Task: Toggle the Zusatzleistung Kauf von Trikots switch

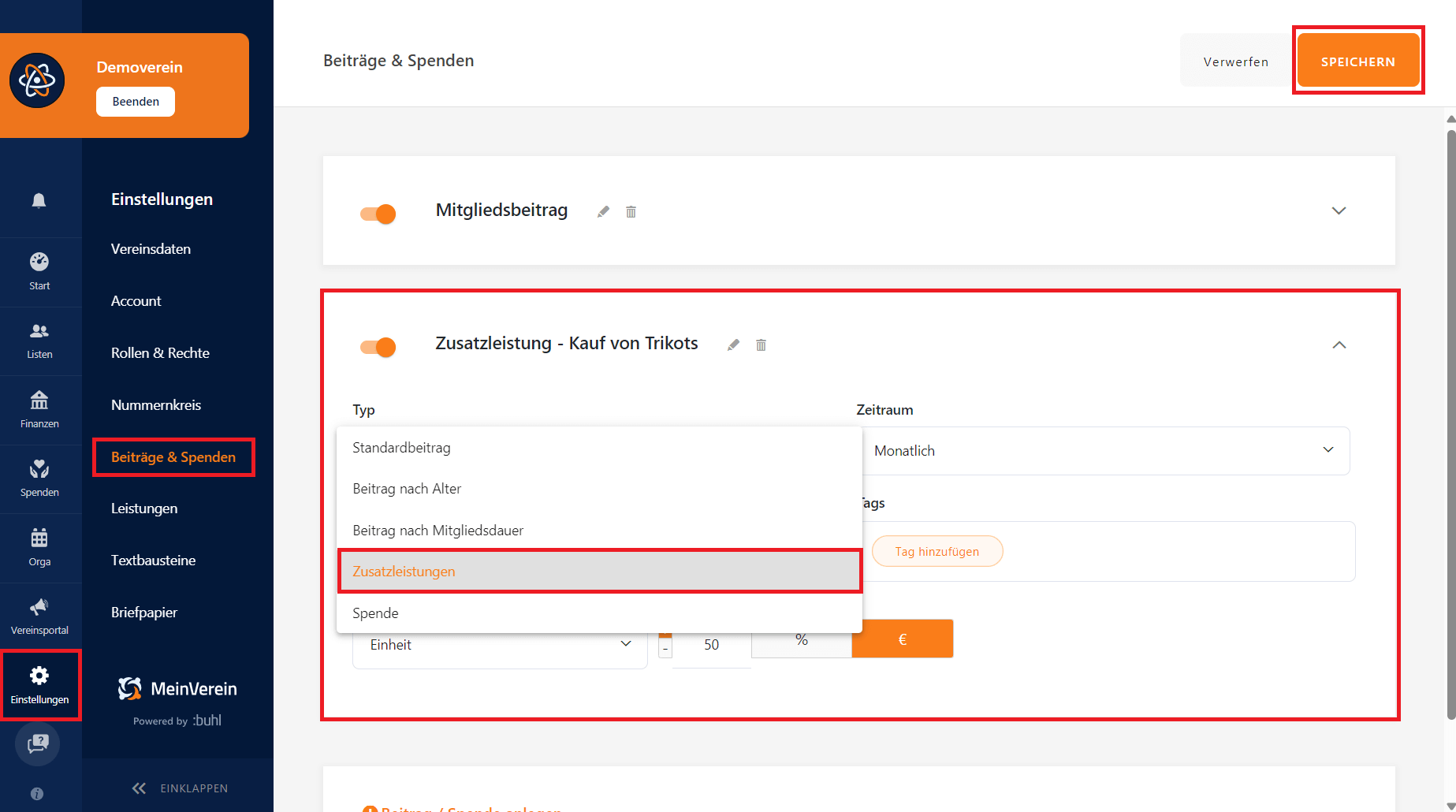Action: [378, 347]
